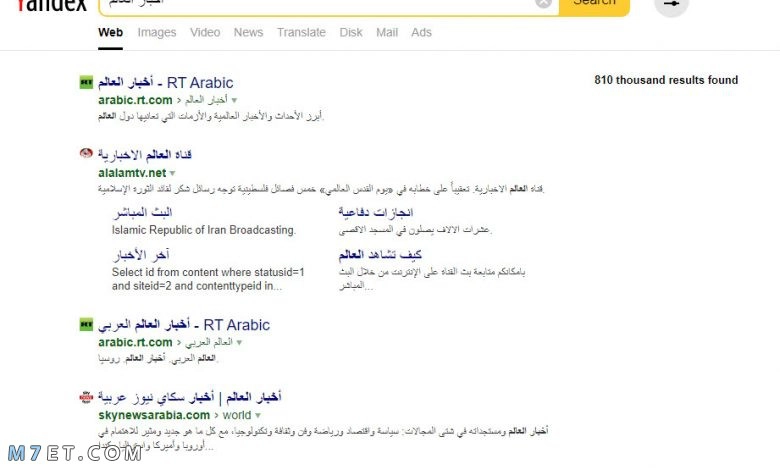This screenshot has width=780, height=470.
Task: Switch to the News tab
Action: pyautogui.click(x=248, y=32)
